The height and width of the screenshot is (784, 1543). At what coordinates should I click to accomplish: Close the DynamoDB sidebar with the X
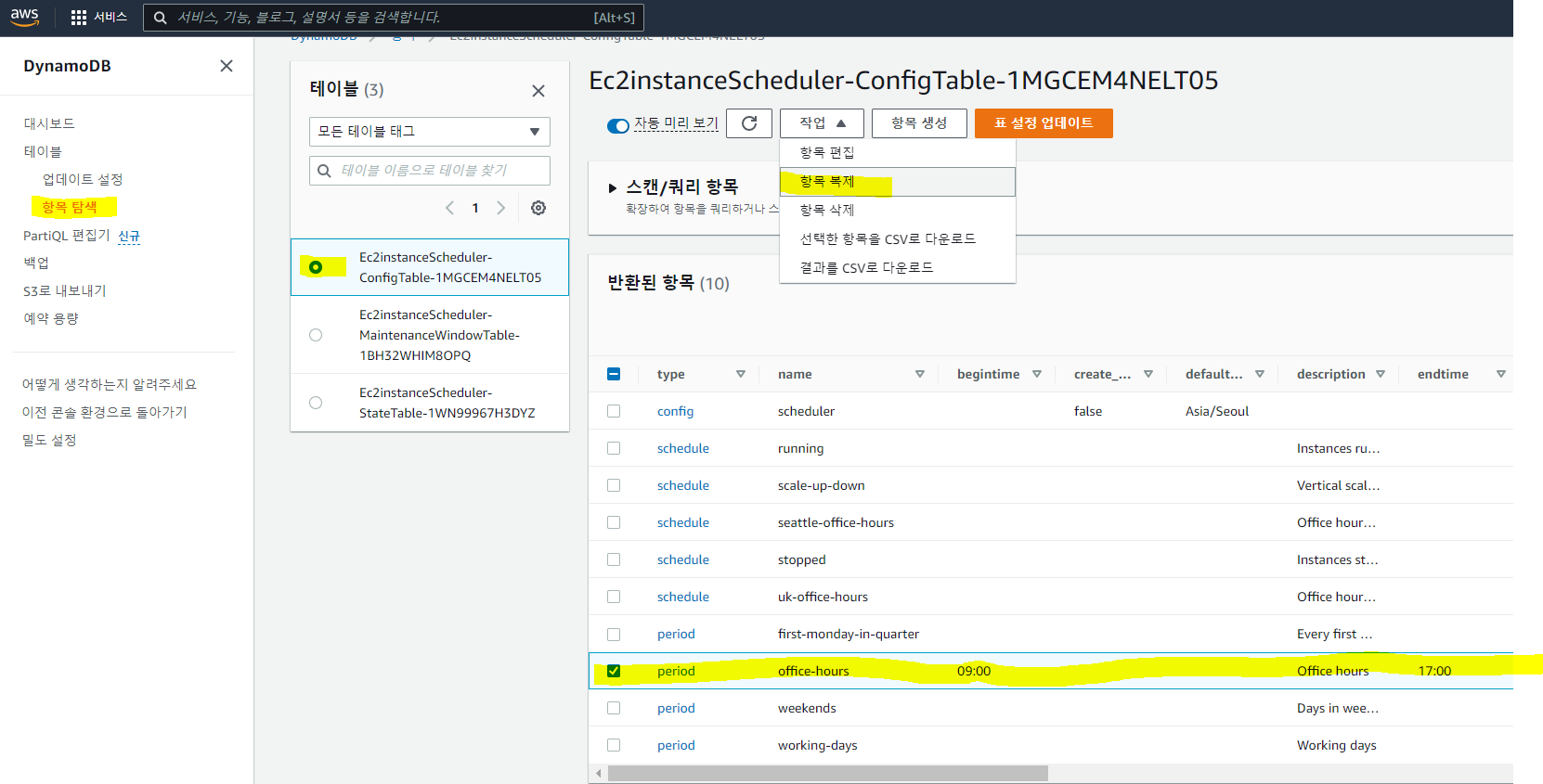click(226, 66)
